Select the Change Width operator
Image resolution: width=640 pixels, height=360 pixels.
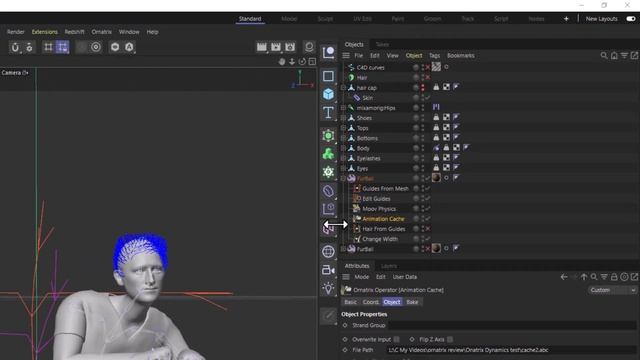380,239
